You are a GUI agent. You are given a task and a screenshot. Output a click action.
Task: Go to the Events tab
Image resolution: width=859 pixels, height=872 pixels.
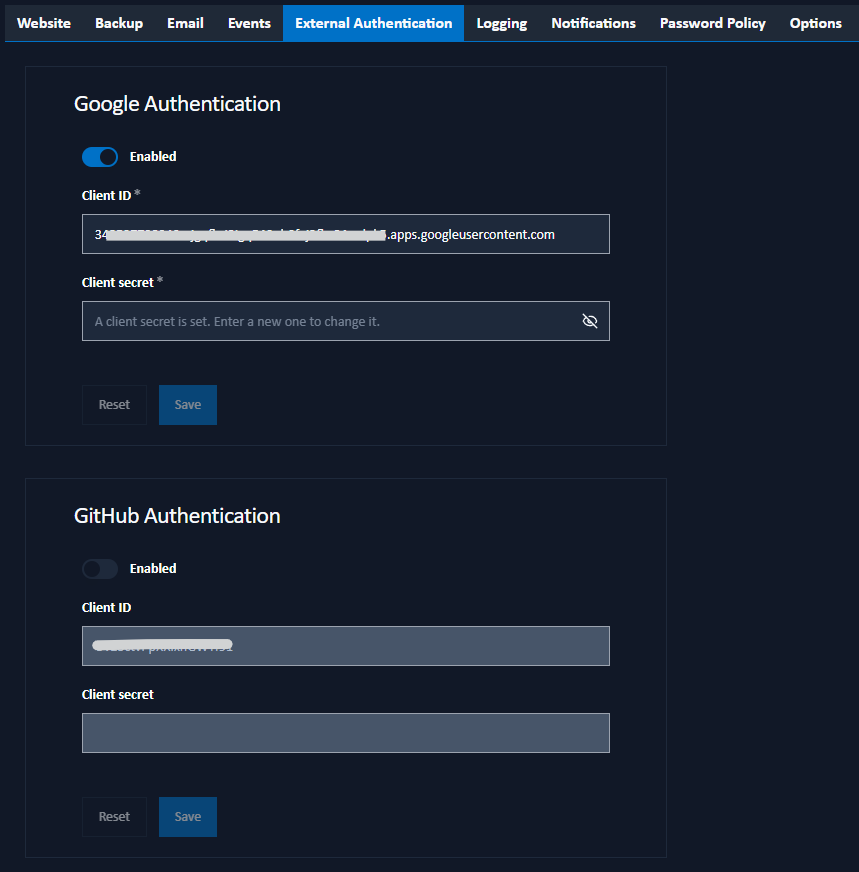(249, 23)
